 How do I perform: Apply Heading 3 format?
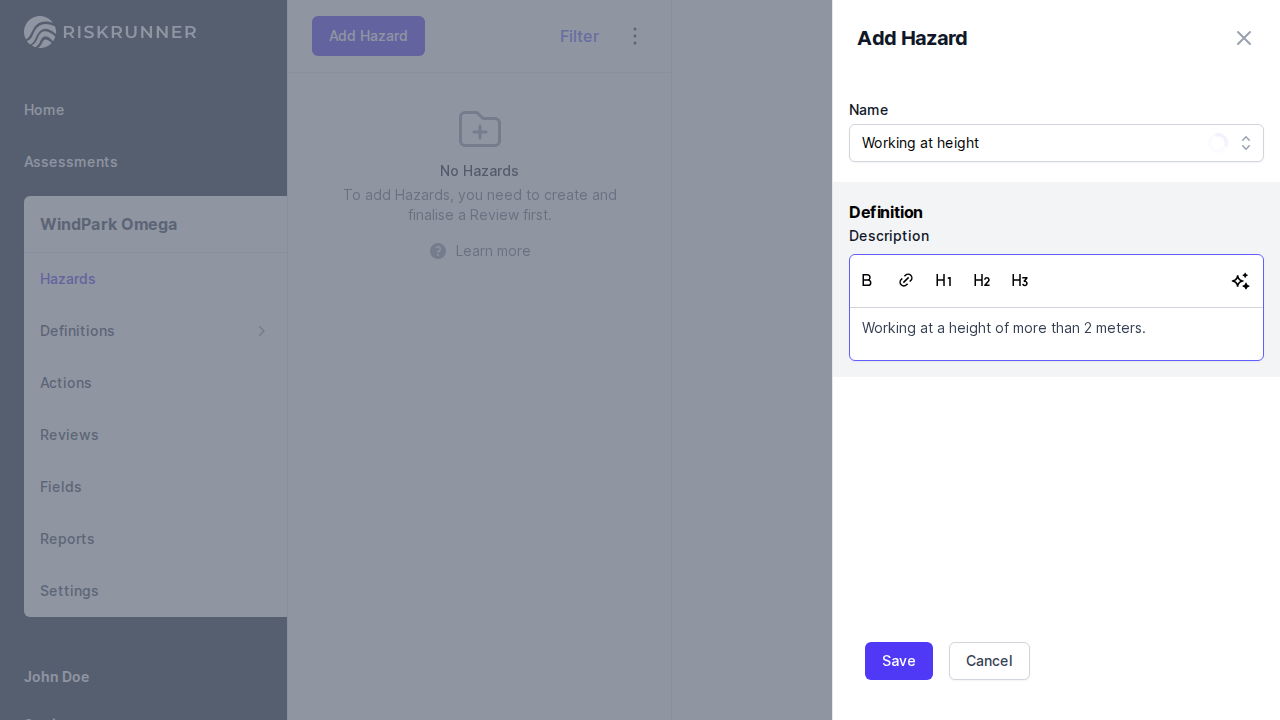coord(1019,281)
